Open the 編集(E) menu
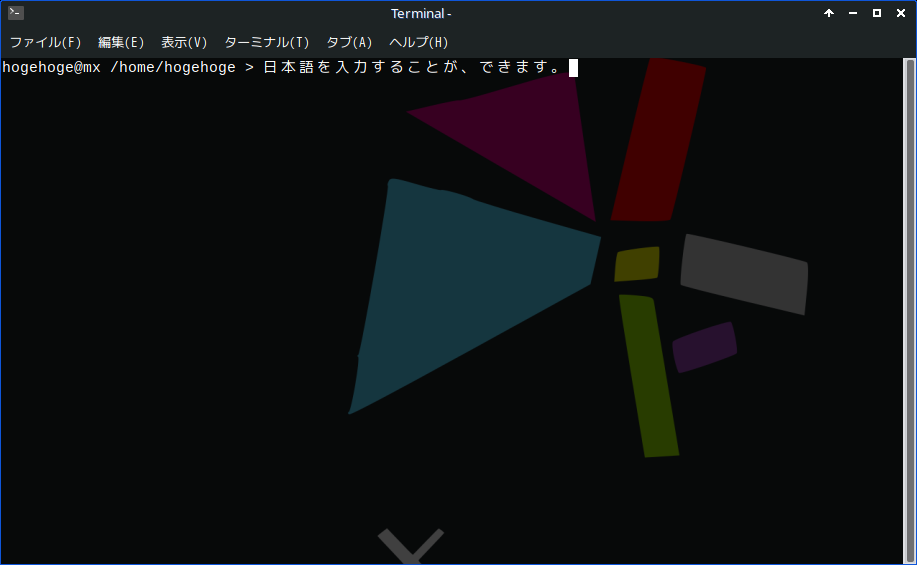 tap(121, 42)
